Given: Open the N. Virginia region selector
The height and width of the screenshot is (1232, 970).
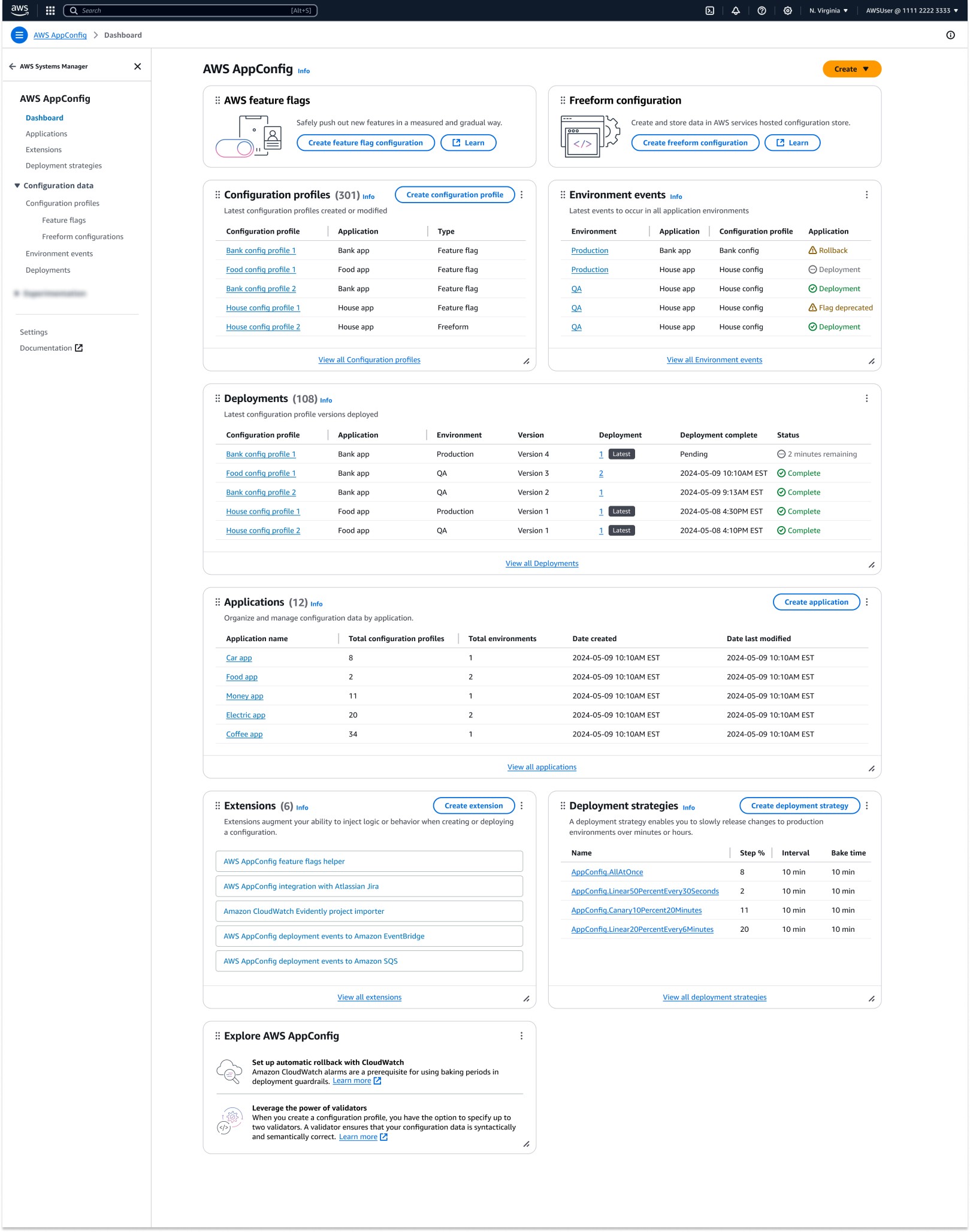Looking at the screenshot, I should point(829,10).
